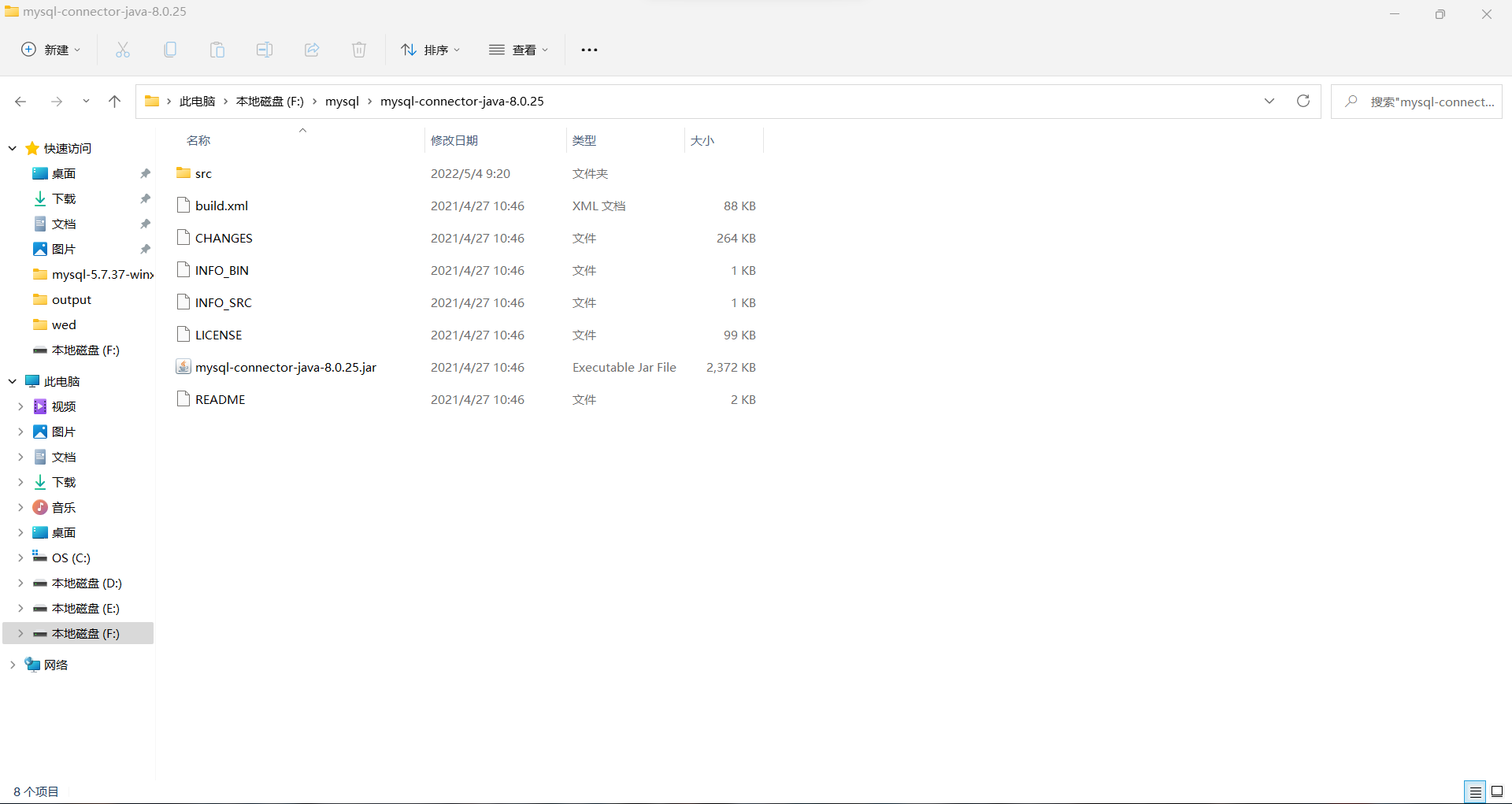Click the folder icon in address bar
This screenshot has height=804, width=1512.
(x=152, y=101)
